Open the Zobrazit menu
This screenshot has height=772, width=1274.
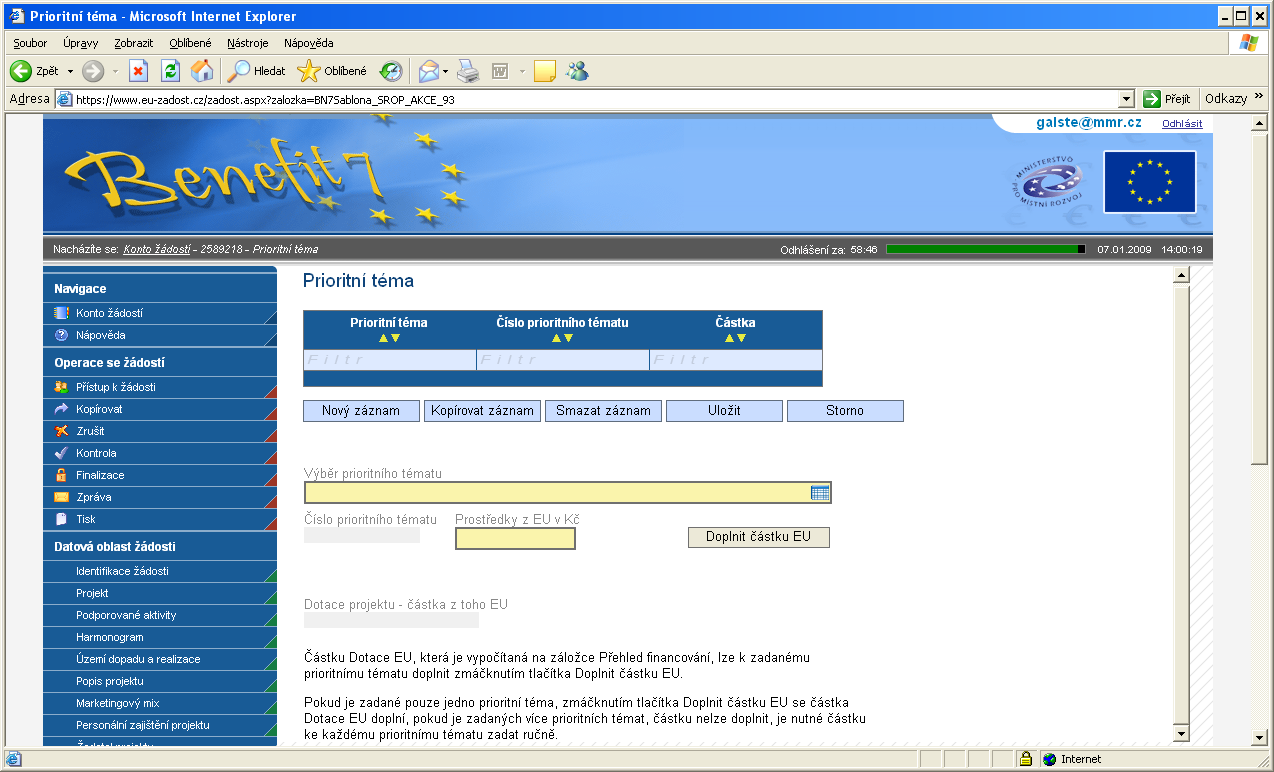pyautogui.click(x=134, y=43)
